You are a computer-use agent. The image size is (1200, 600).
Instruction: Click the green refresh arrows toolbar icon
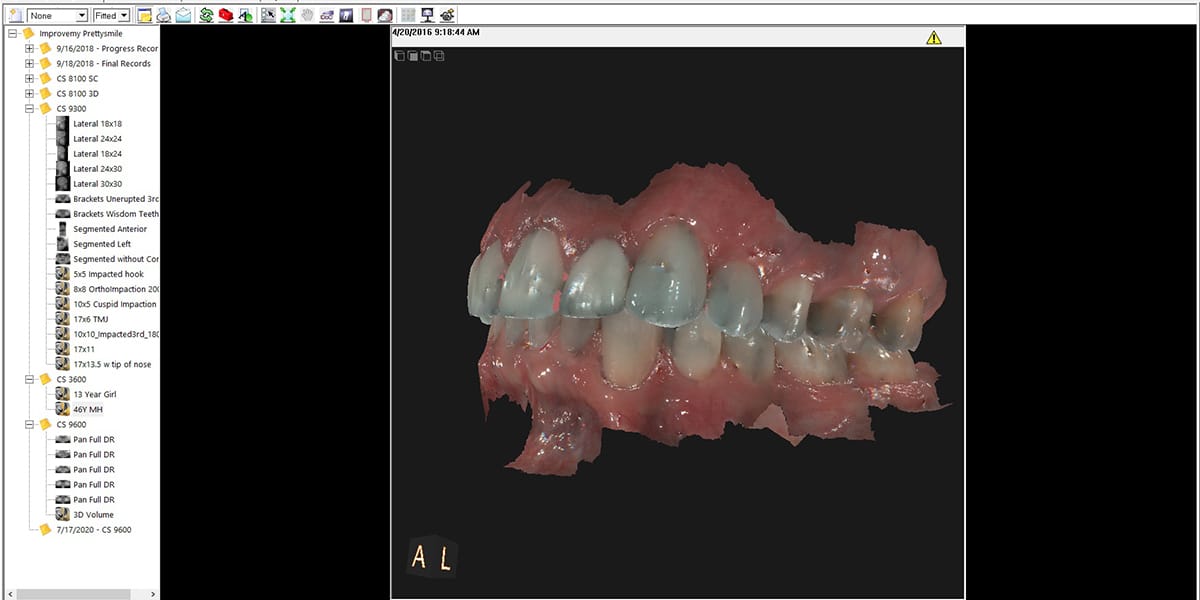coord(207,16)
